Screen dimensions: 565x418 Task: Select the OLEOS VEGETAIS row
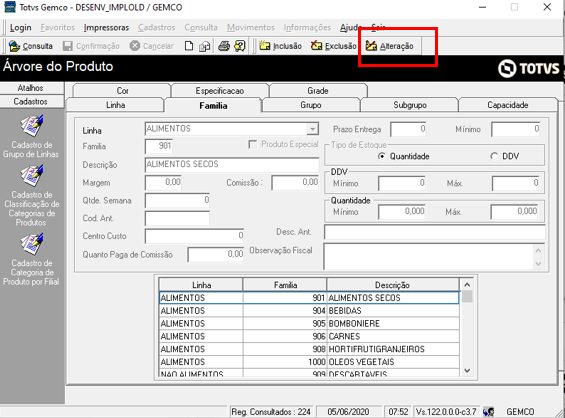[309, 362]
